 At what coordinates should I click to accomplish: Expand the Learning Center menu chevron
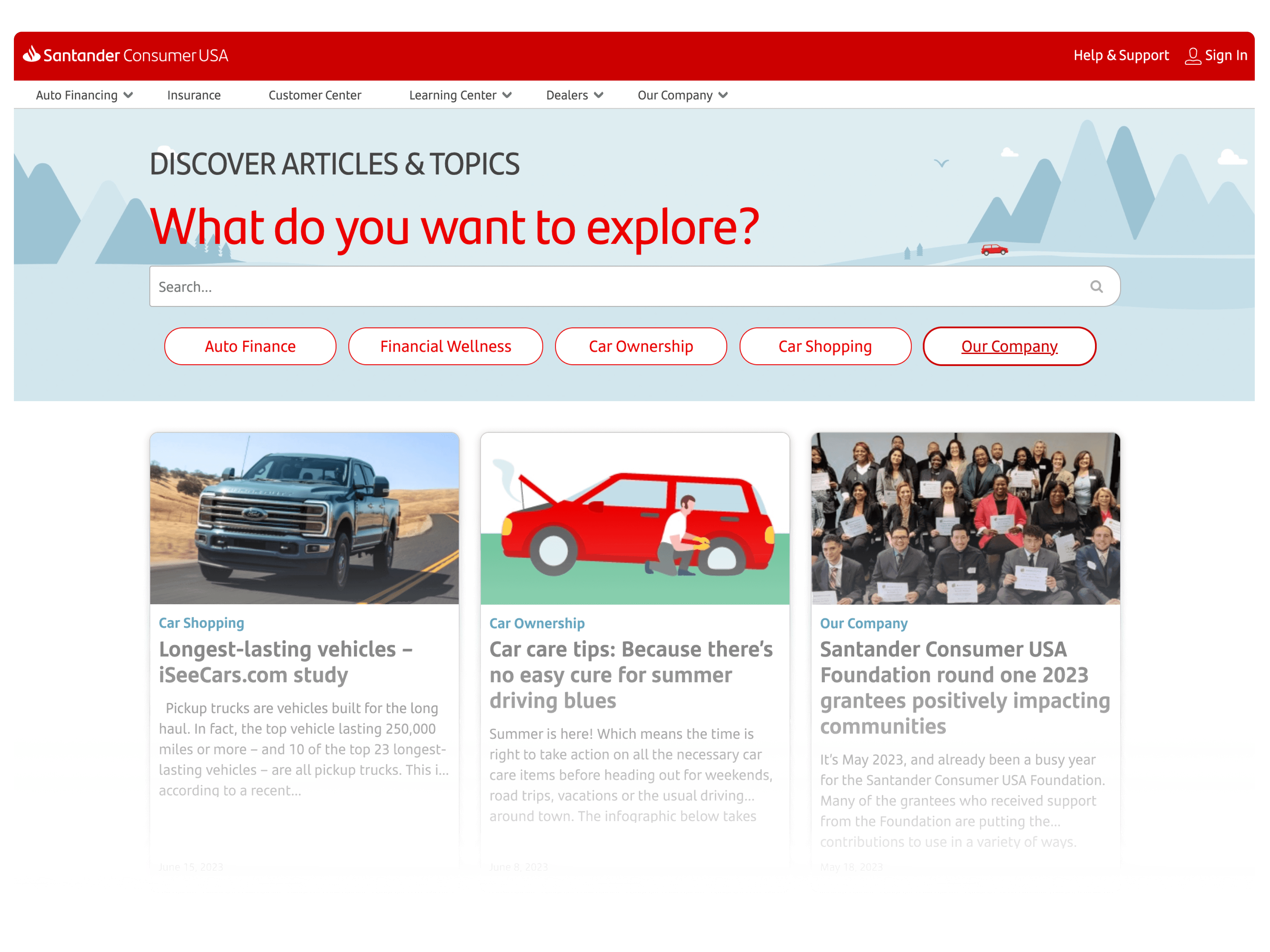[x=507, y=95]
